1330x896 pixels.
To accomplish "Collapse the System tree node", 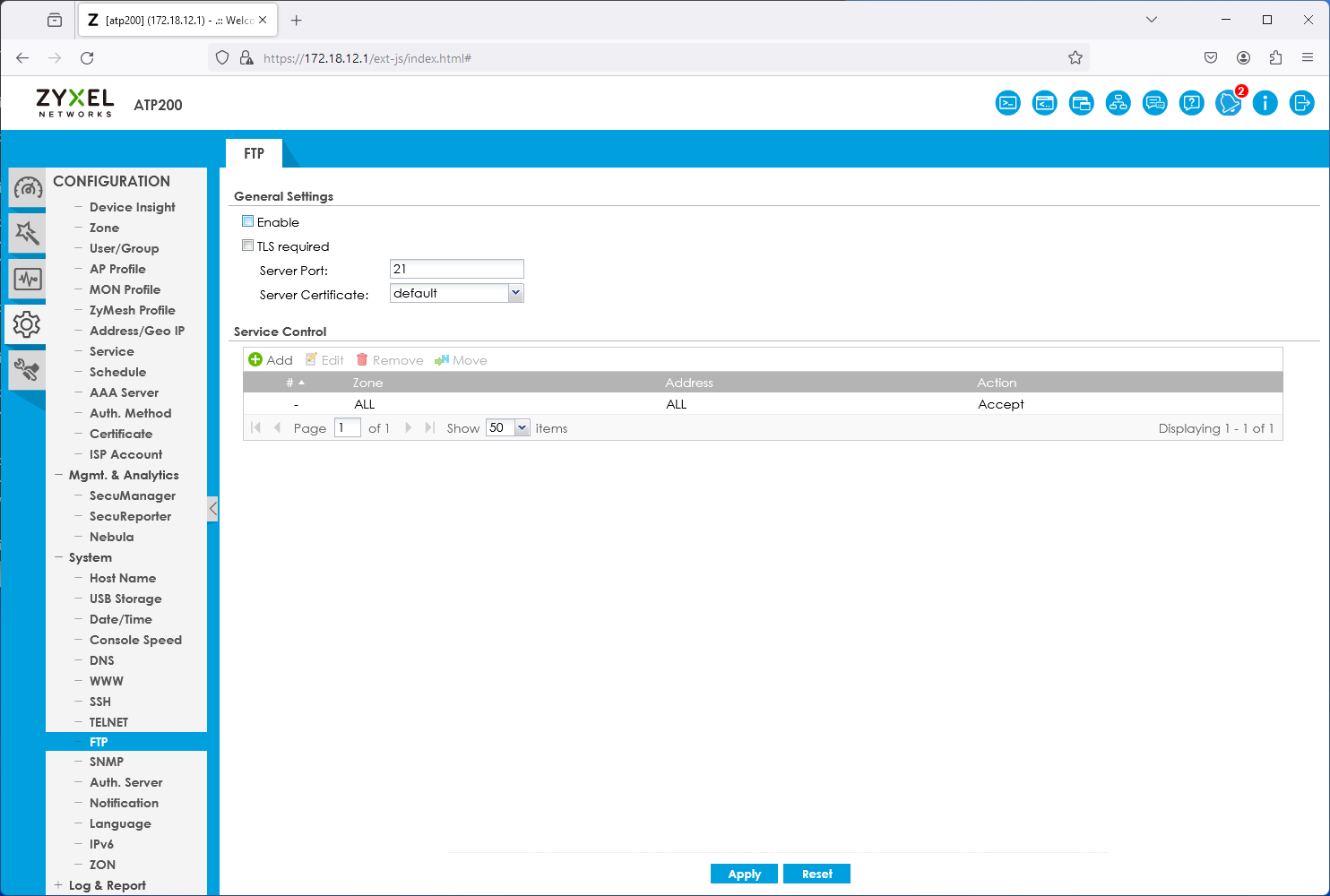I will (59, 557).
